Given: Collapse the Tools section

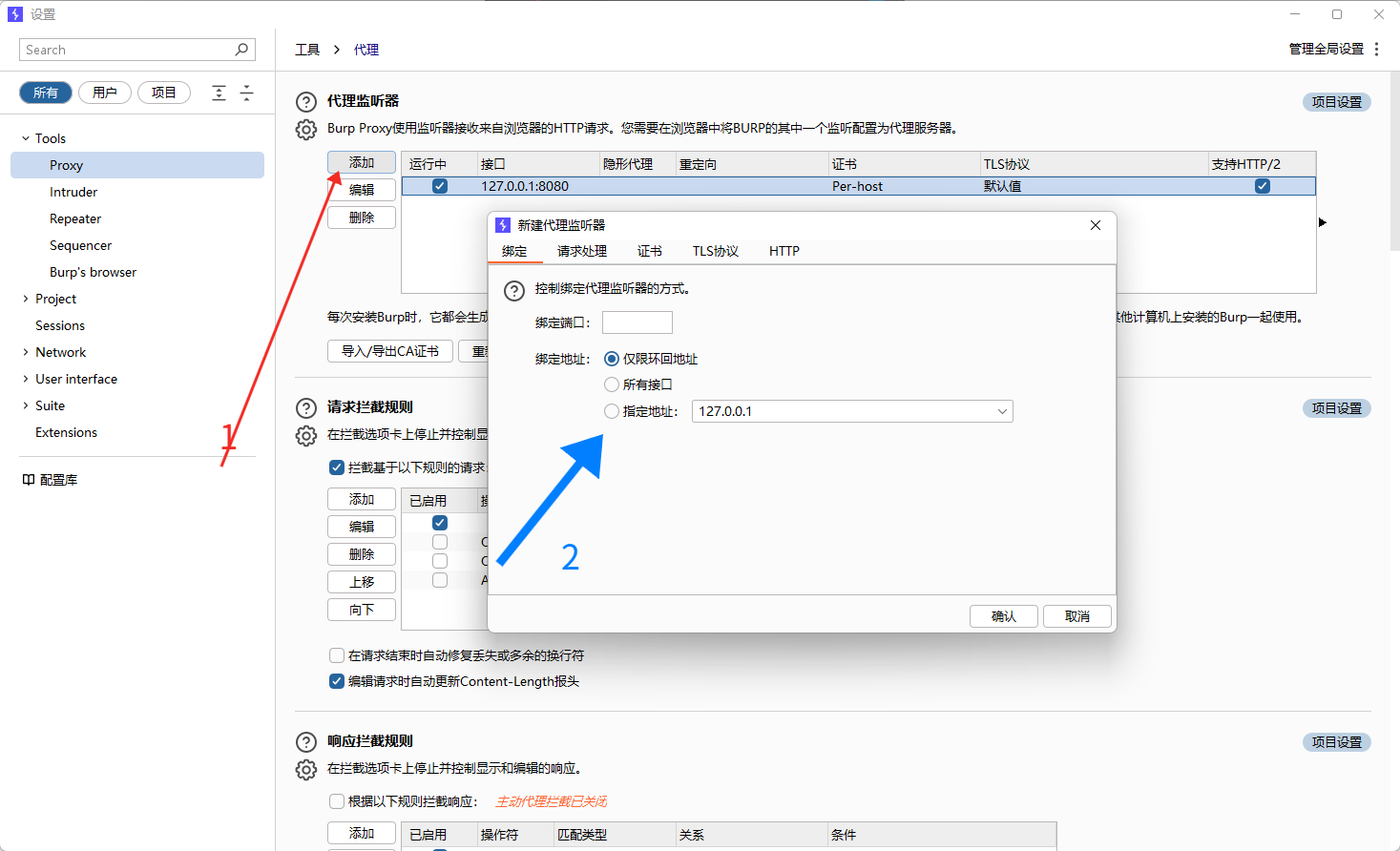Looking at the screenshot, I should (25, 137).
